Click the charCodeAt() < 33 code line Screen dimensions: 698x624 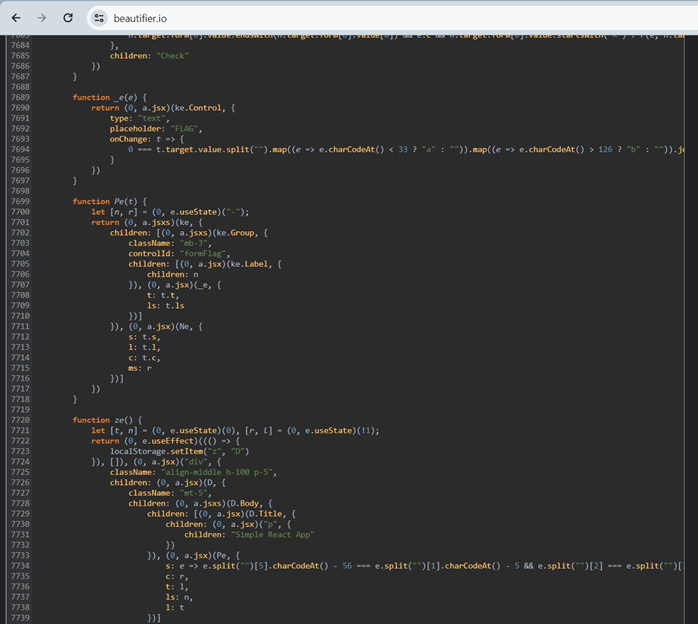pos(406,149)
